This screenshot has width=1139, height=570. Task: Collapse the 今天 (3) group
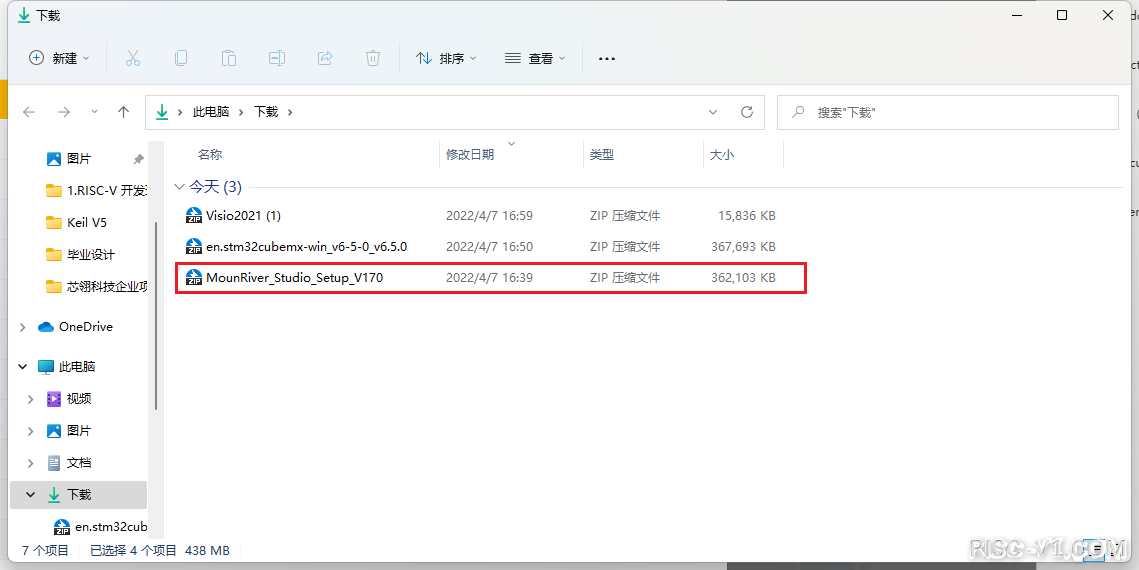pos(179,187)
